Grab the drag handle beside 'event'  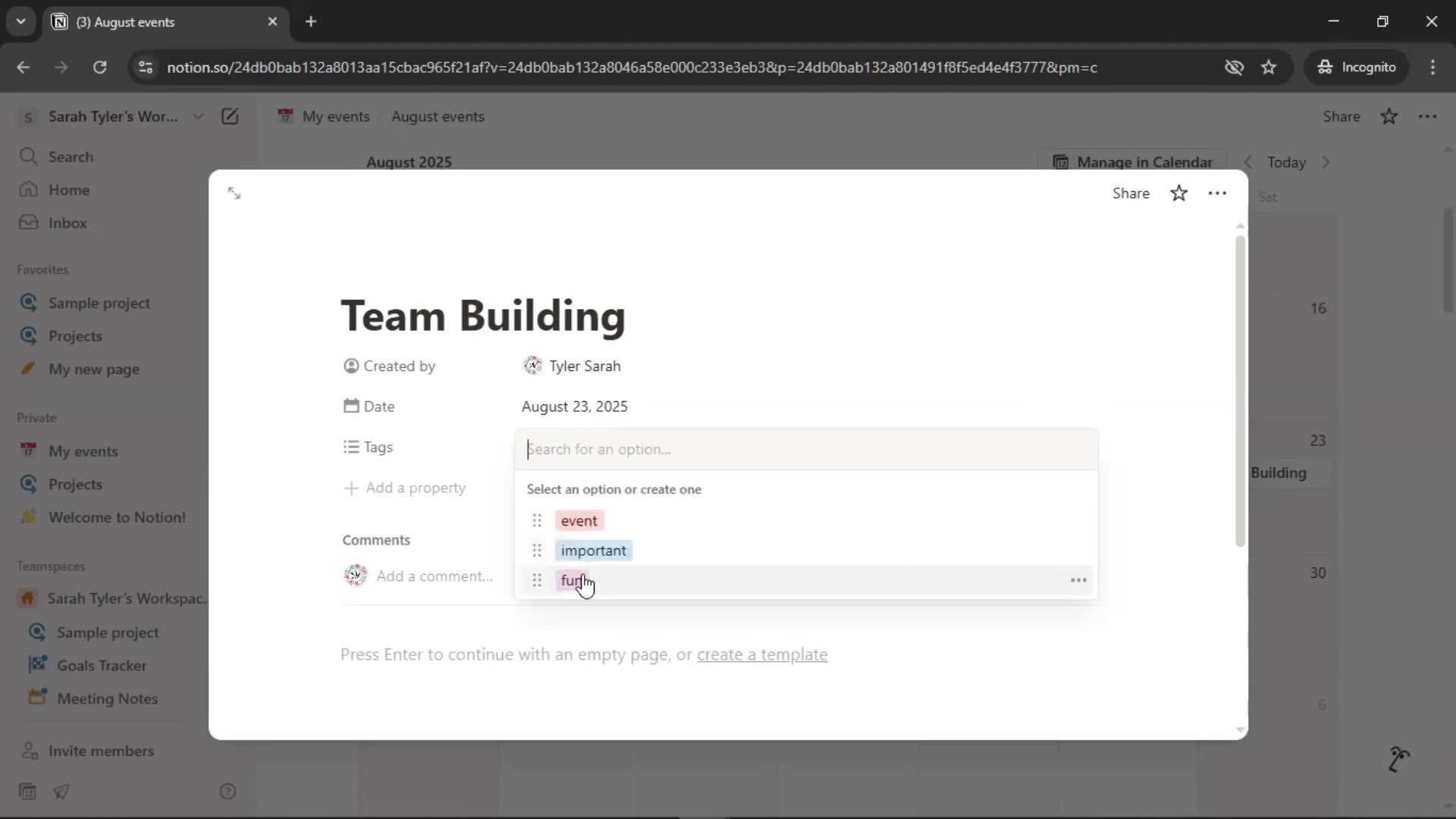point(537,521)
